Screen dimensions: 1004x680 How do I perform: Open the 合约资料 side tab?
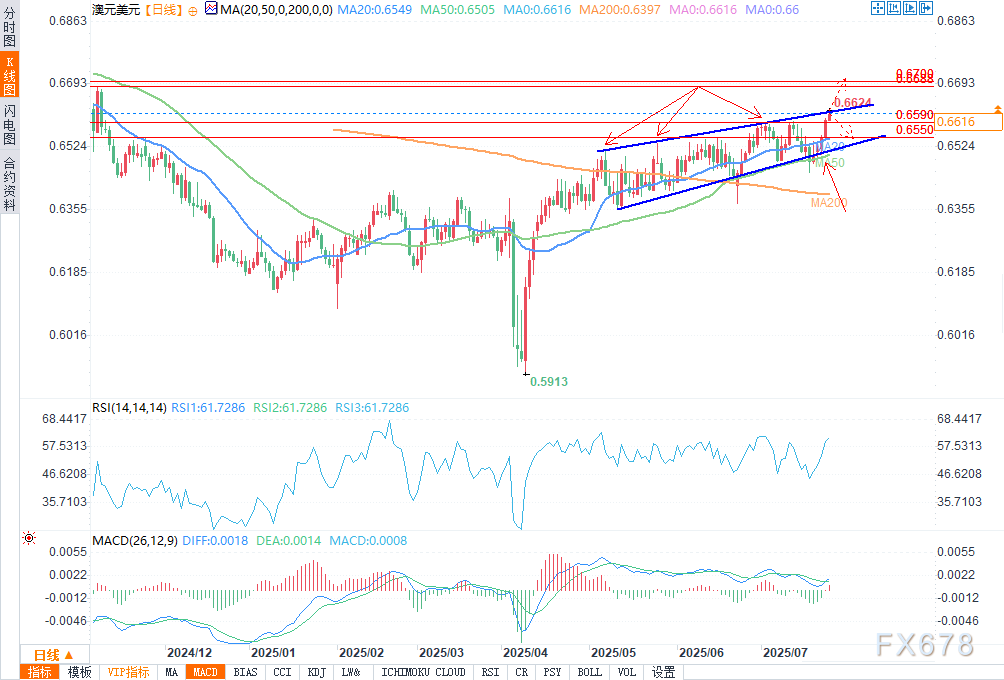pyautogui.click(x=9, y=184)
